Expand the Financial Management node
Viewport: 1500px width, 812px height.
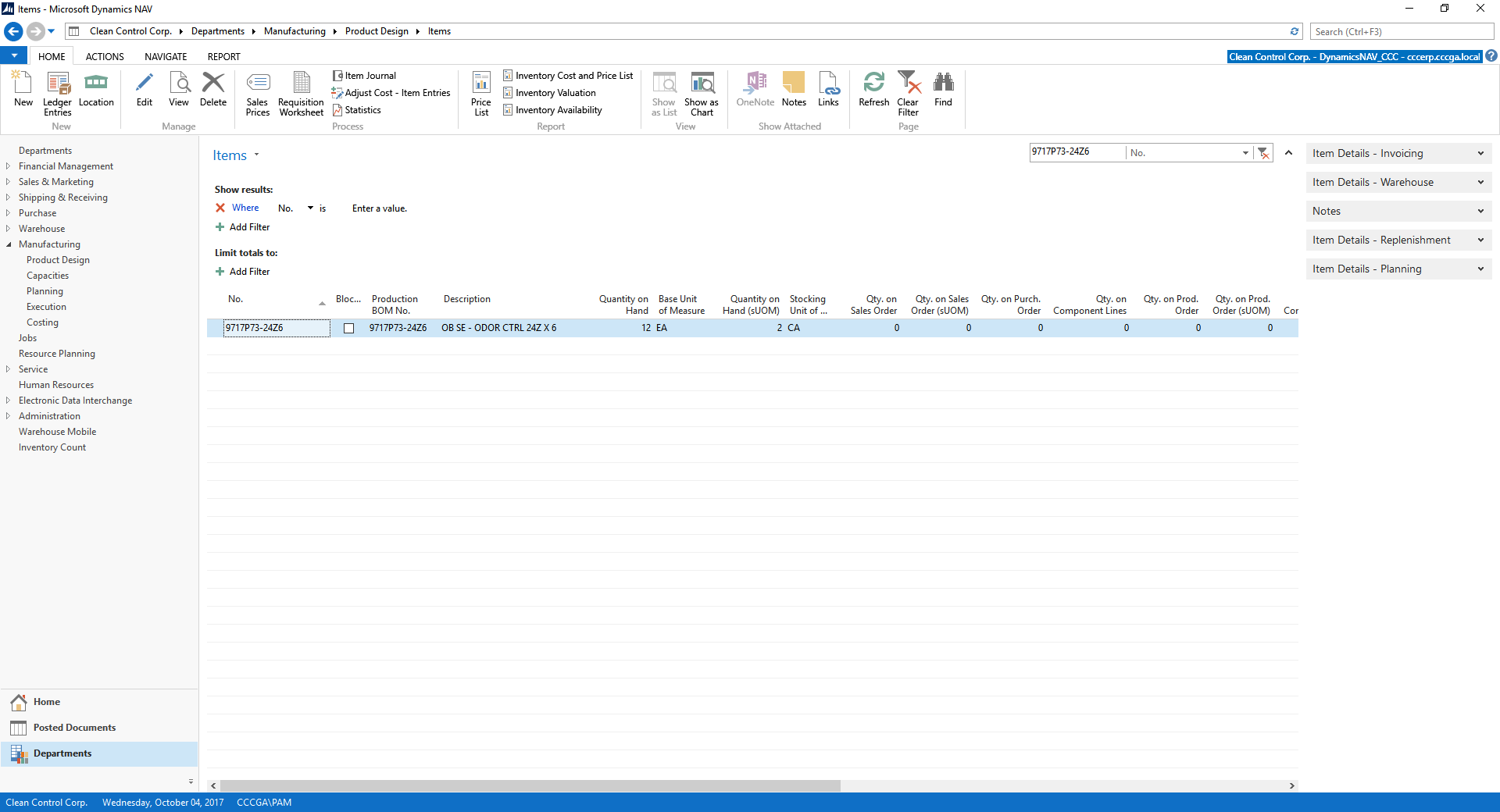pos(9,166)
